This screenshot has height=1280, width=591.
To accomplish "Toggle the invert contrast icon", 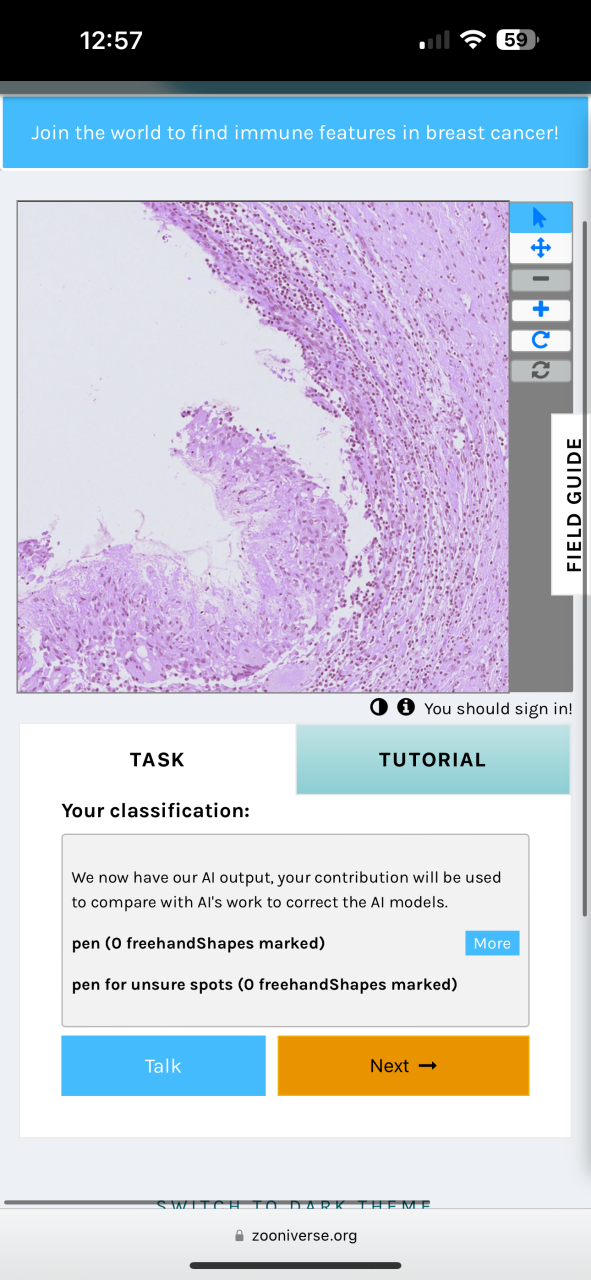I will [379, 707].
